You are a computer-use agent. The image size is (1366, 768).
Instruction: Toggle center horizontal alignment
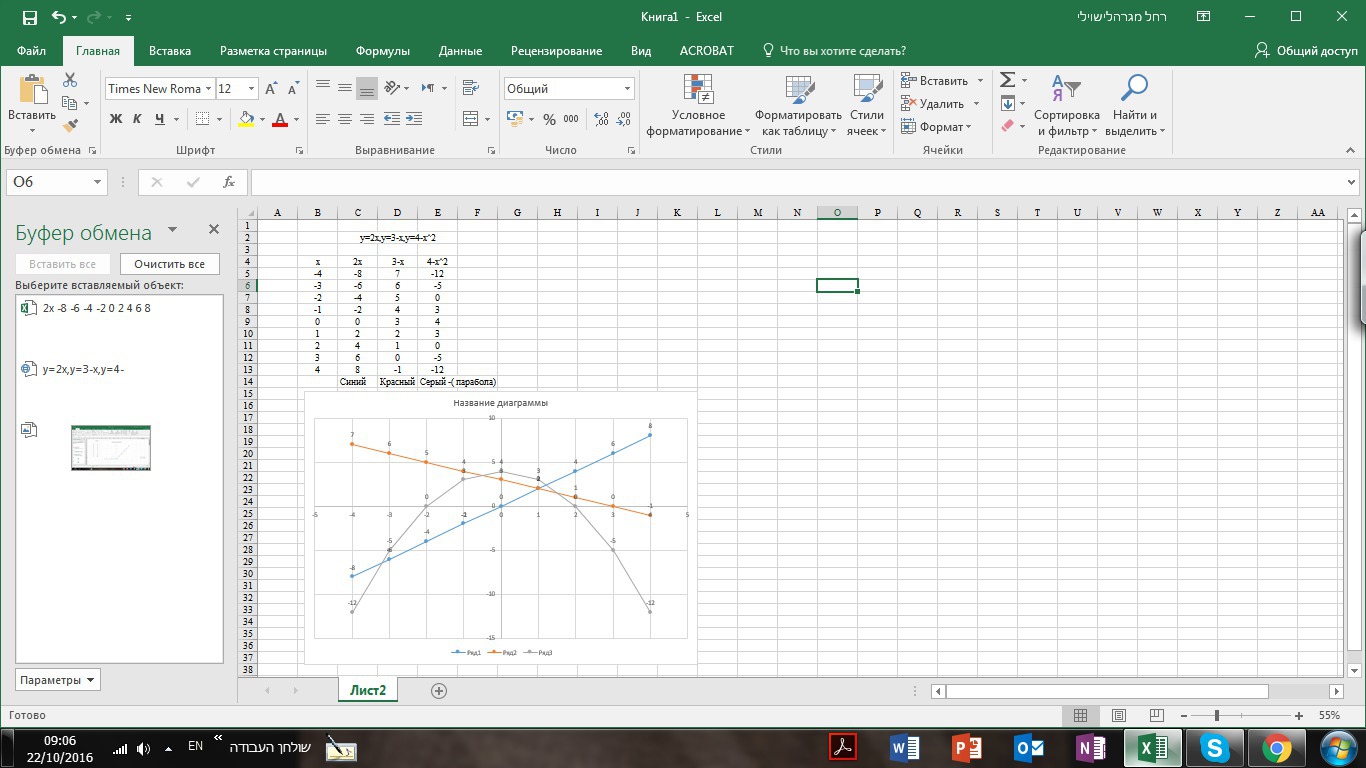345,119
